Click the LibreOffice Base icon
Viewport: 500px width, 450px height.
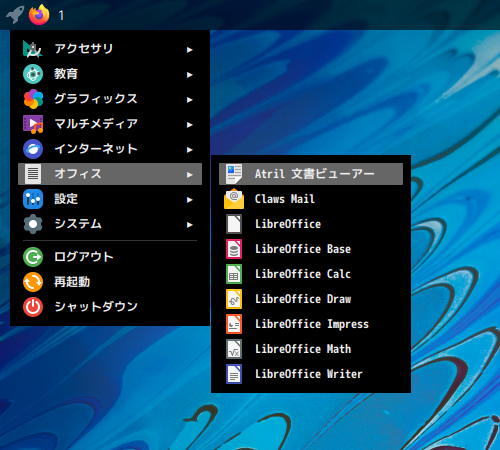[x=234, y=249]
